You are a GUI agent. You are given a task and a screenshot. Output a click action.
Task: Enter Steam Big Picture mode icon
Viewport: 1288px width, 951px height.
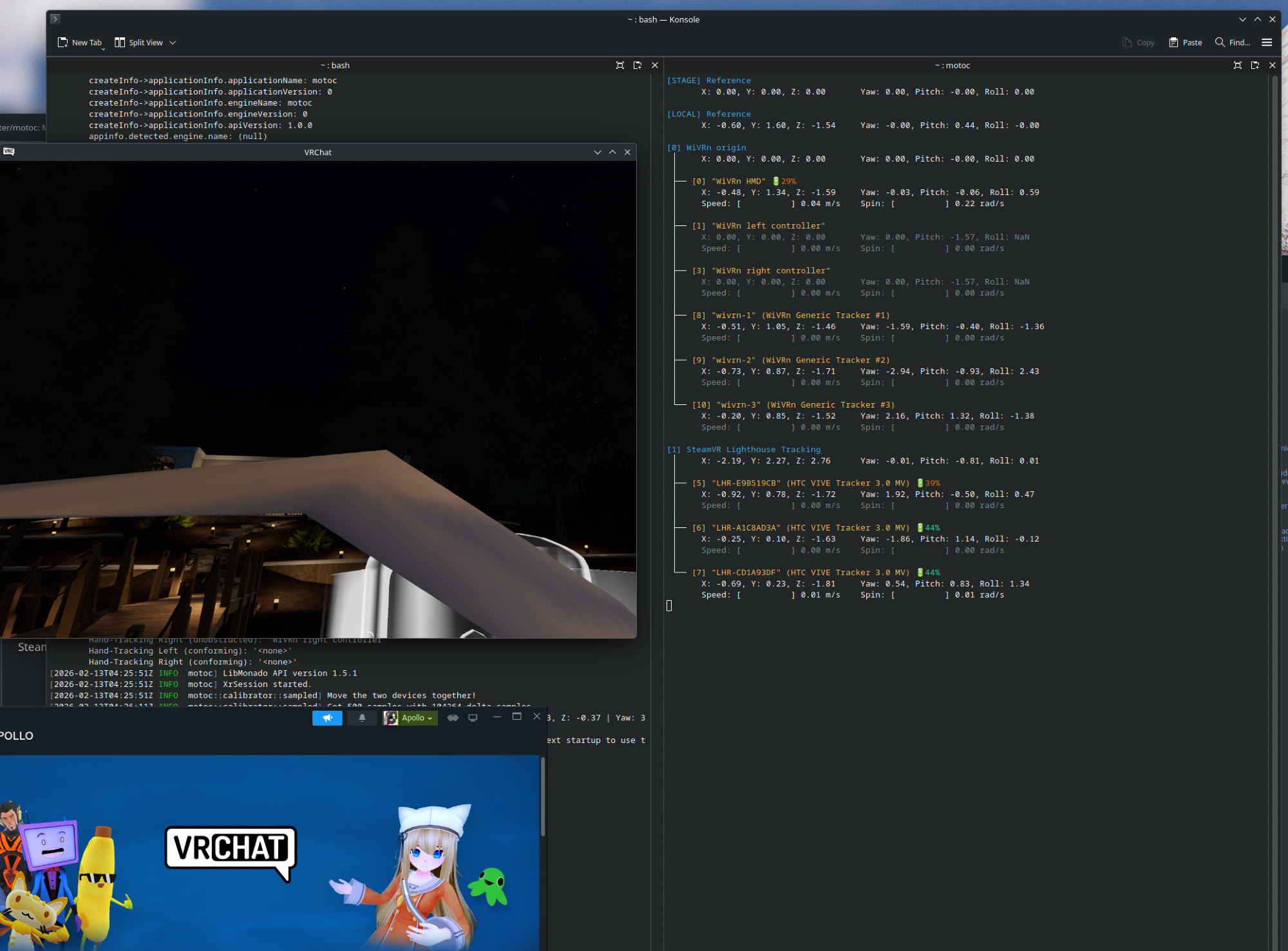[473, 718]
